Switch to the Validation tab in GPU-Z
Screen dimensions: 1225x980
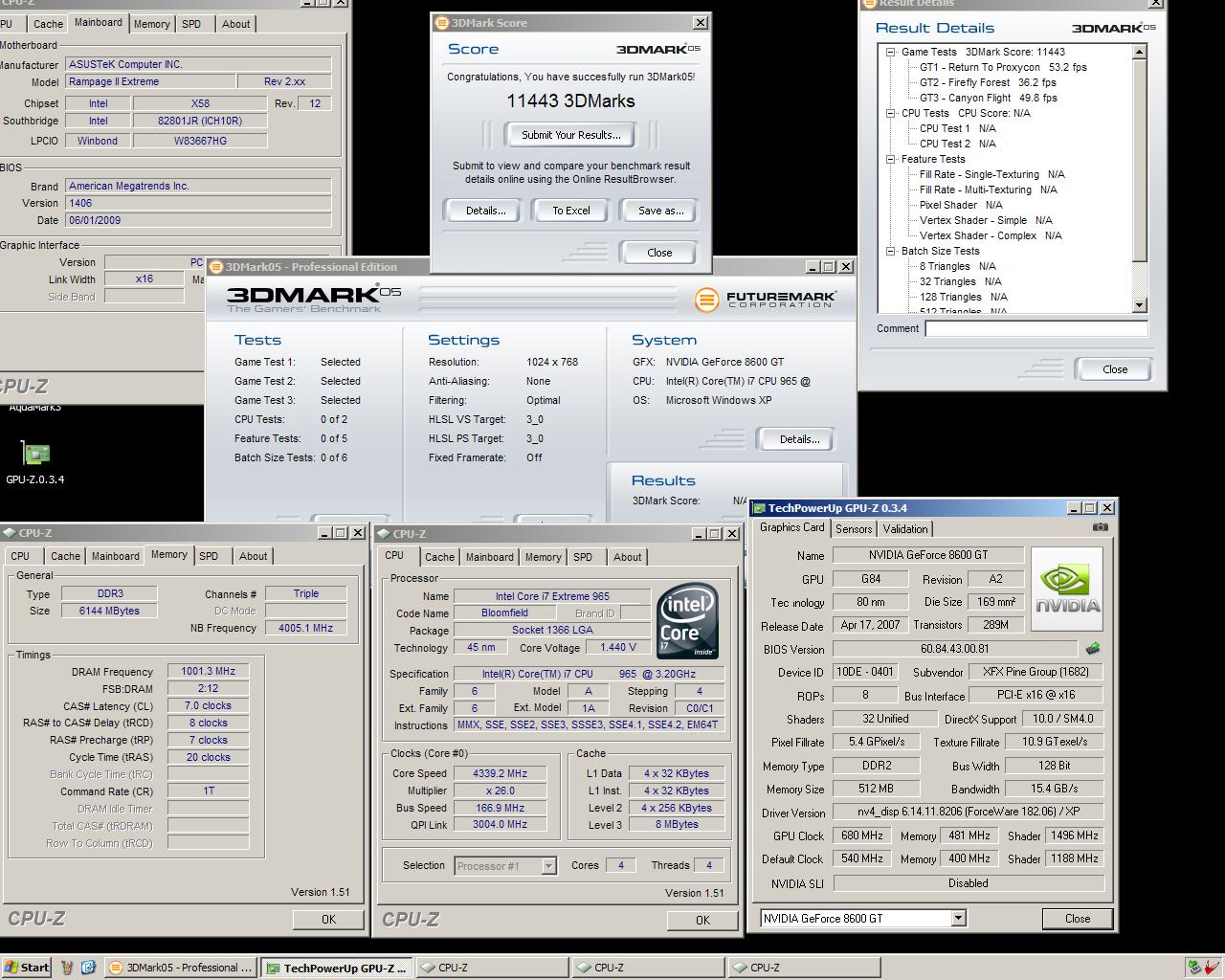point(904,528)
